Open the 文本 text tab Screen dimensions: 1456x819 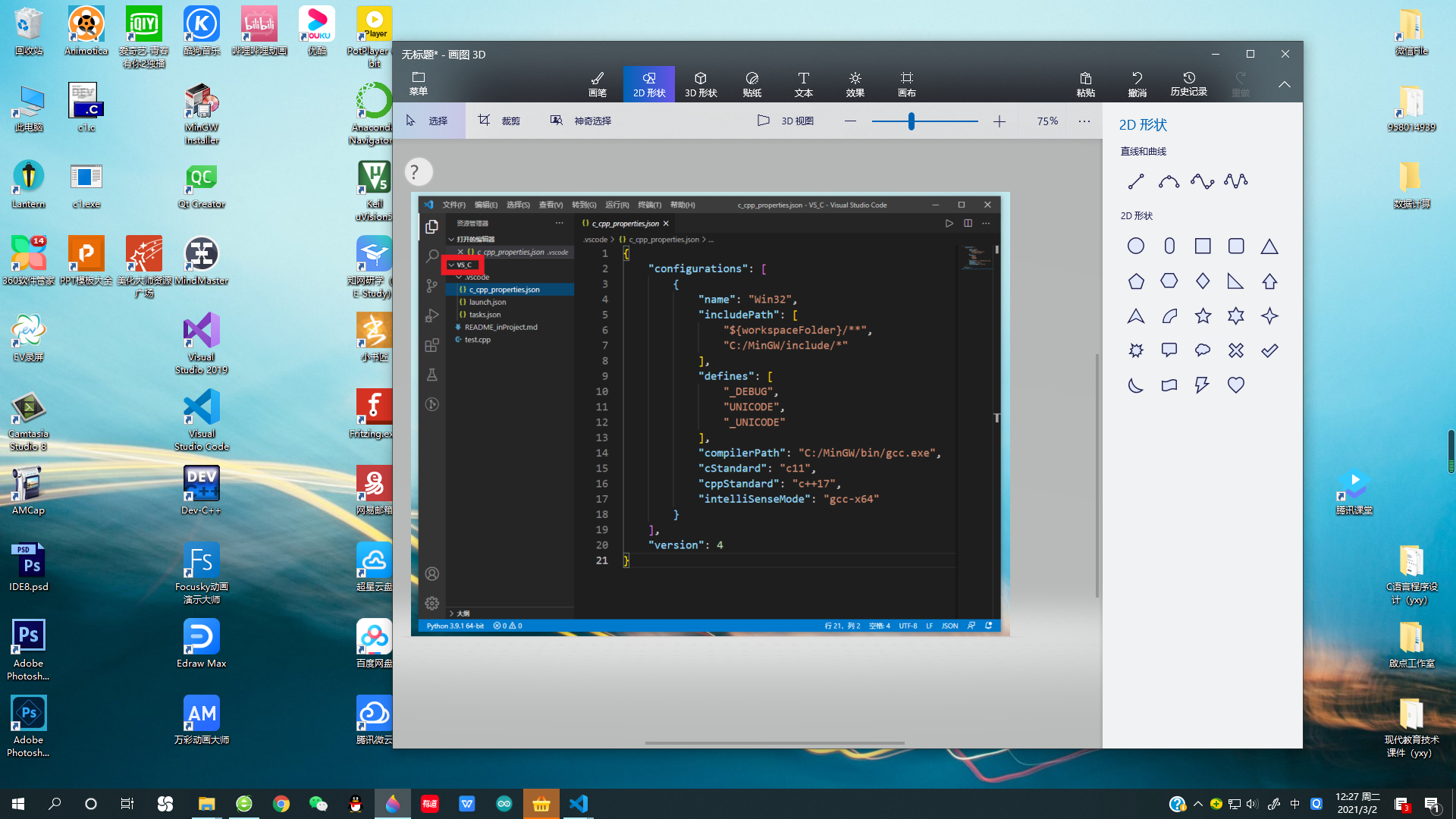pos(804,84)
